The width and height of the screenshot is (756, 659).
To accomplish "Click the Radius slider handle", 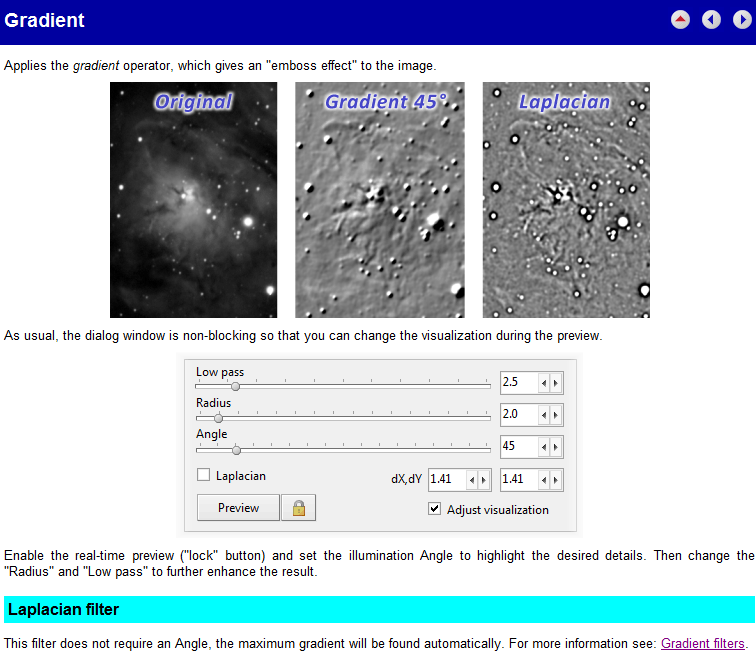I will pyautogui.click(x=218, y=418).
